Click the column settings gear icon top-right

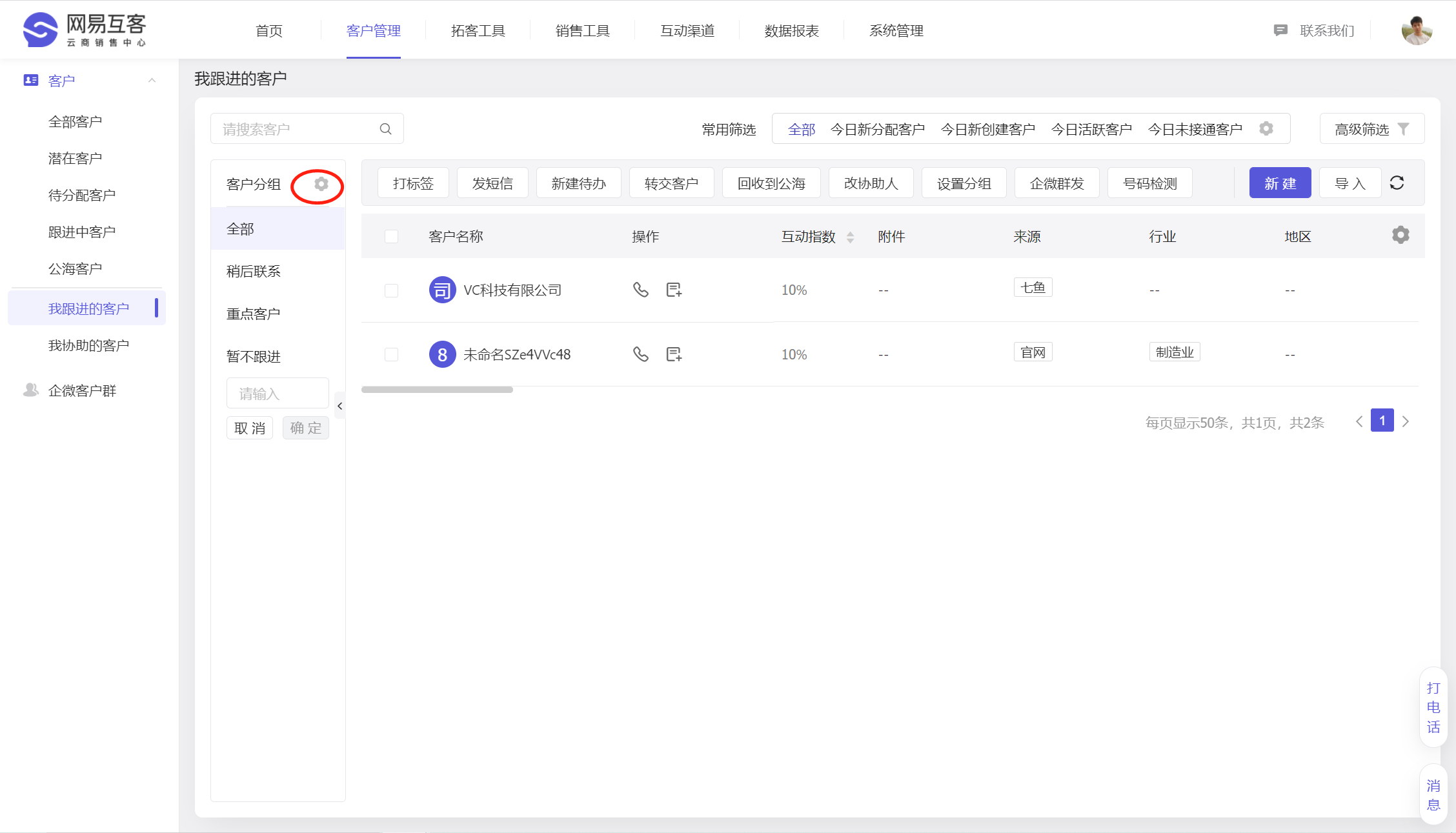(1400, 235)
